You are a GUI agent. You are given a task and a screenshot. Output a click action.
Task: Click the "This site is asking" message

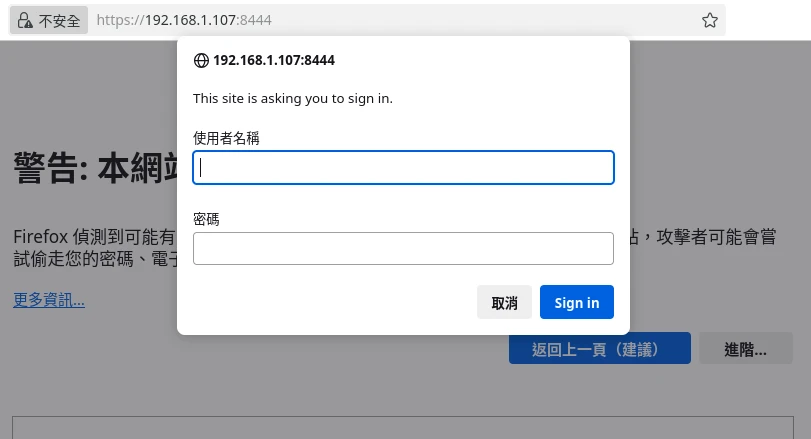(293, 99)
